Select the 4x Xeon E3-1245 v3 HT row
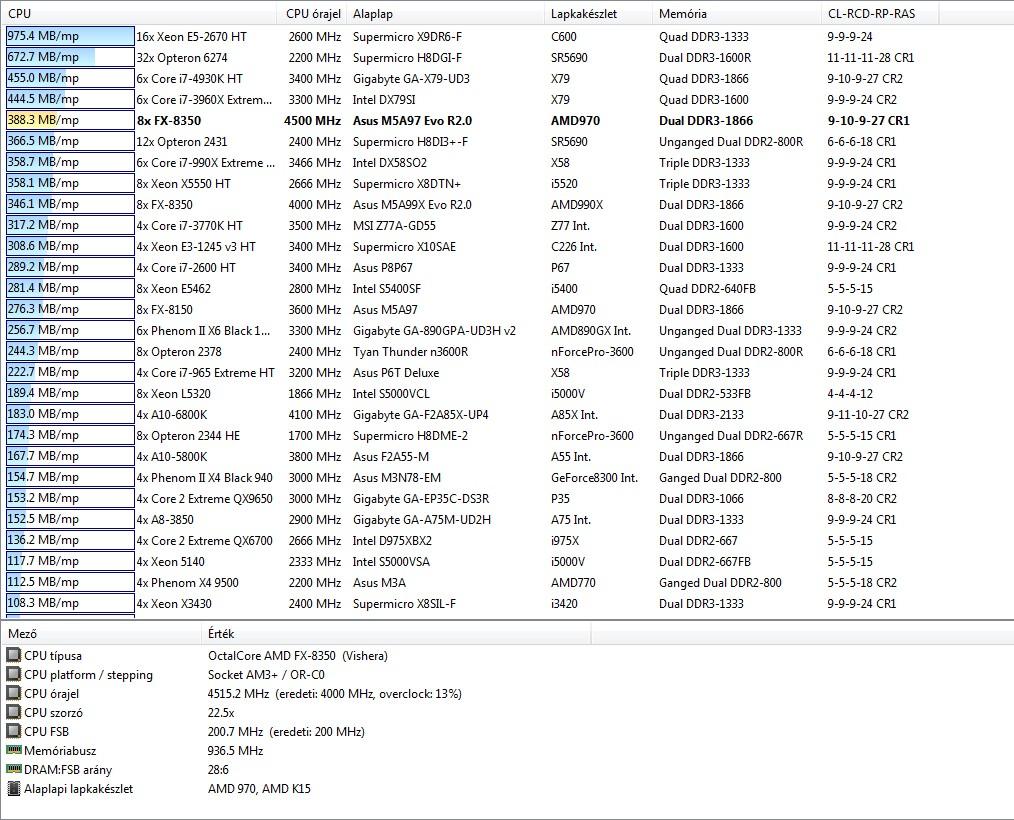The width and height of the screenshot is (1014, 820). 507,247
